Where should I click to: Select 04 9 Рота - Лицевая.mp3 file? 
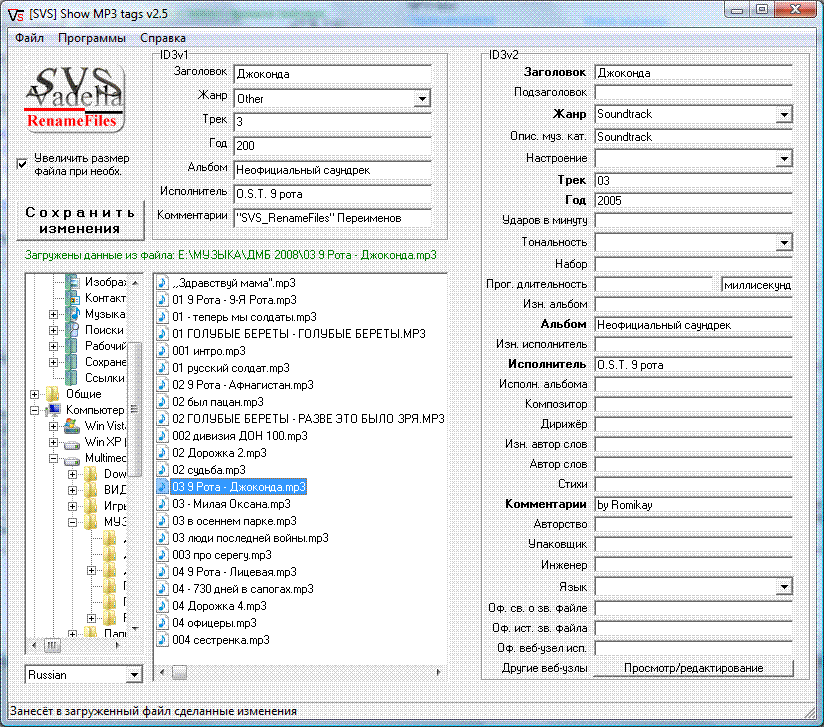pos(234,572)
